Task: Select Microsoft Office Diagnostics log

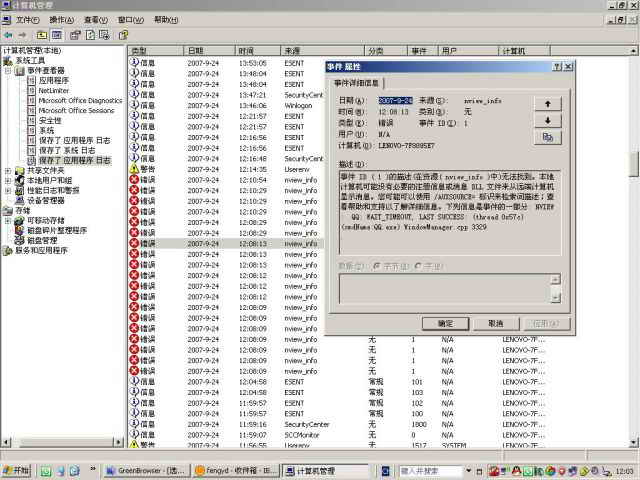Action: (80, 100)
